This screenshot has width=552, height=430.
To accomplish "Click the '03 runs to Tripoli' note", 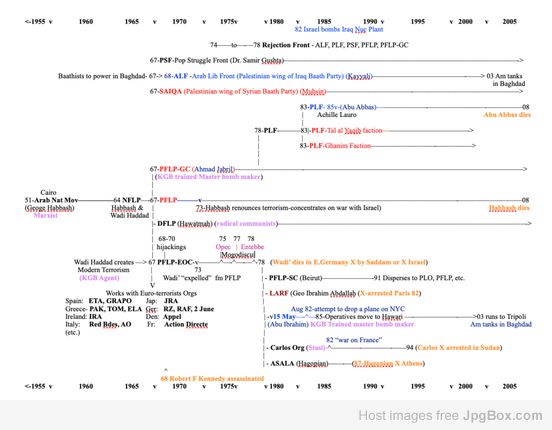I will tap(502, 317).
